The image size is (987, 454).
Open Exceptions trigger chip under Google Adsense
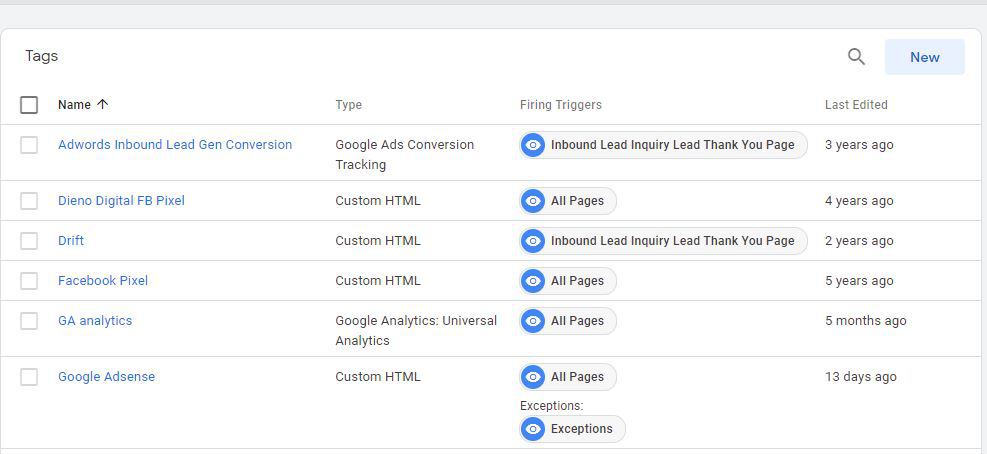coord(573,429)
